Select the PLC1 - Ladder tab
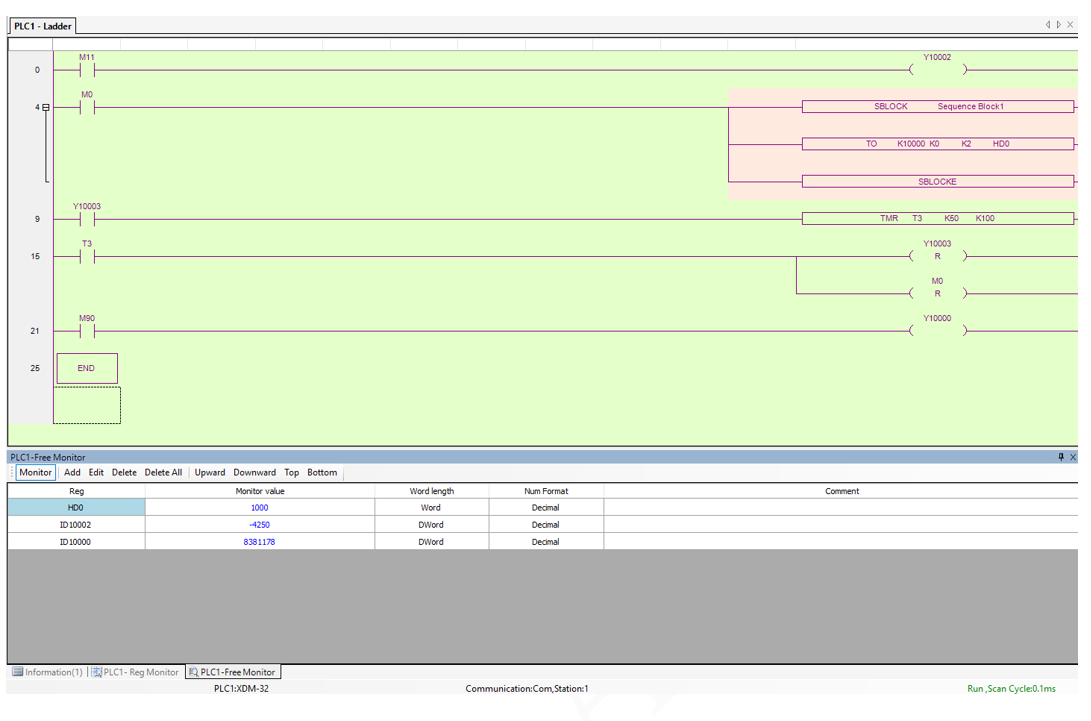Viewport: 1091px width, 721px height. pos(43,26)
